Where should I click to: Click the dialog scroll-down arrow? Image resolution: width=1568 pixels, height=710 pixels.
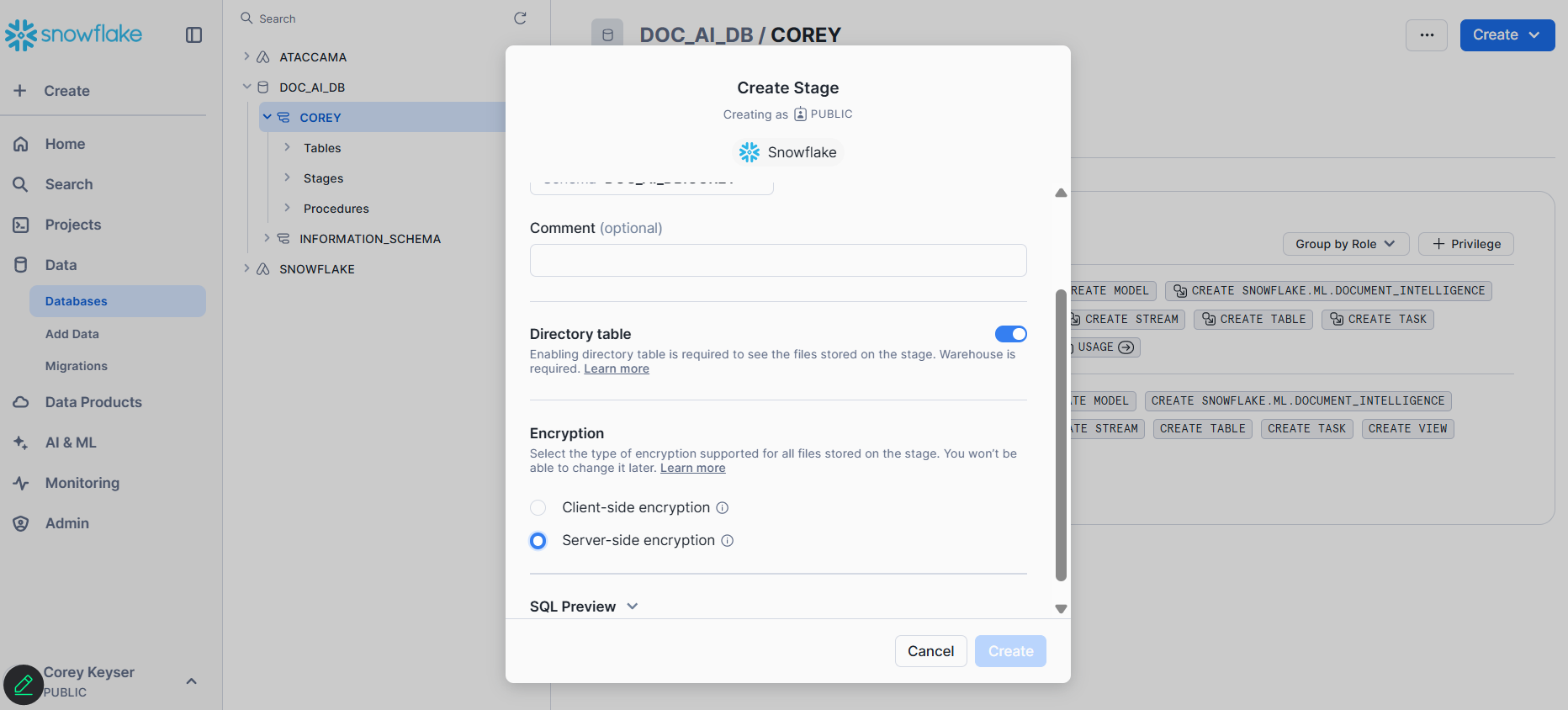click(x=1061, y=609)
